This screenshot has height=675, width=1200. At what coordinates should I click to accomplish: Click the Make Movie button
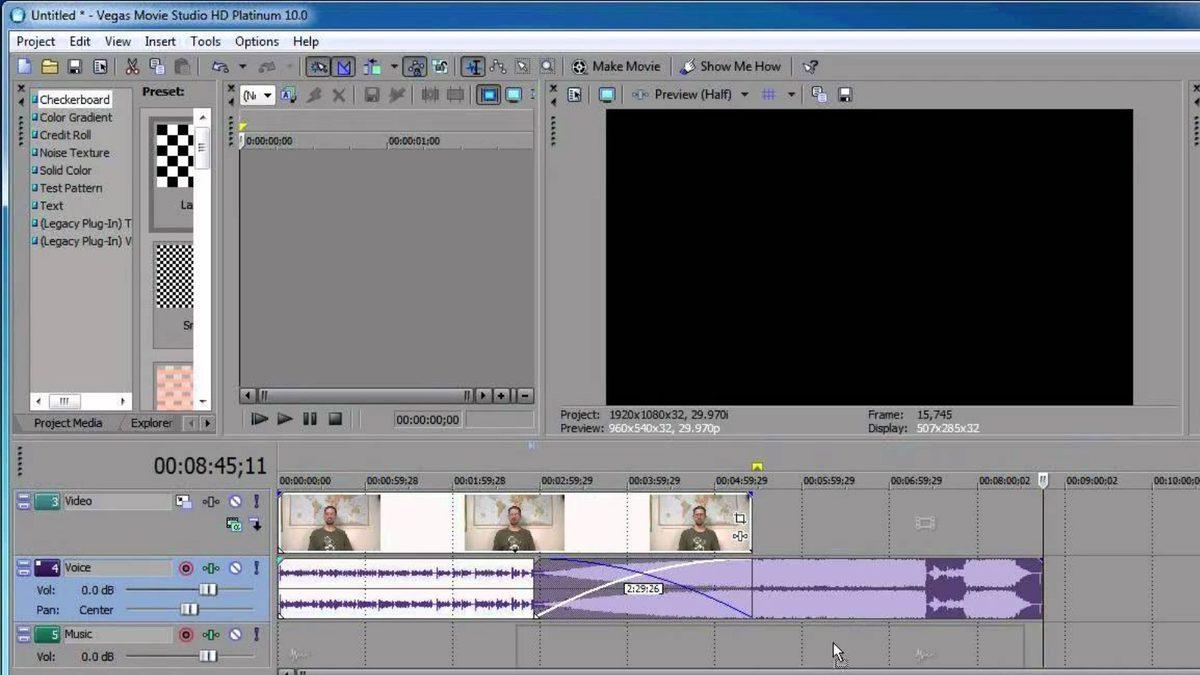(x=616, y=66)
